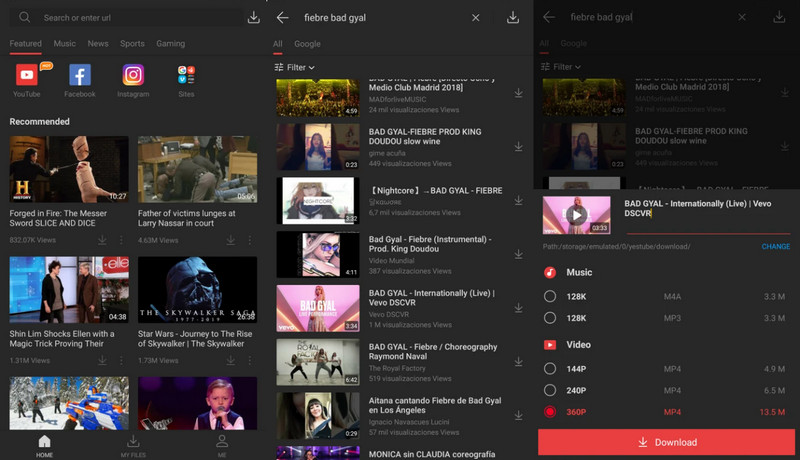Open Forged in Fire The Messer Sword title
This screenshot has width=800, height=460.
58,218
